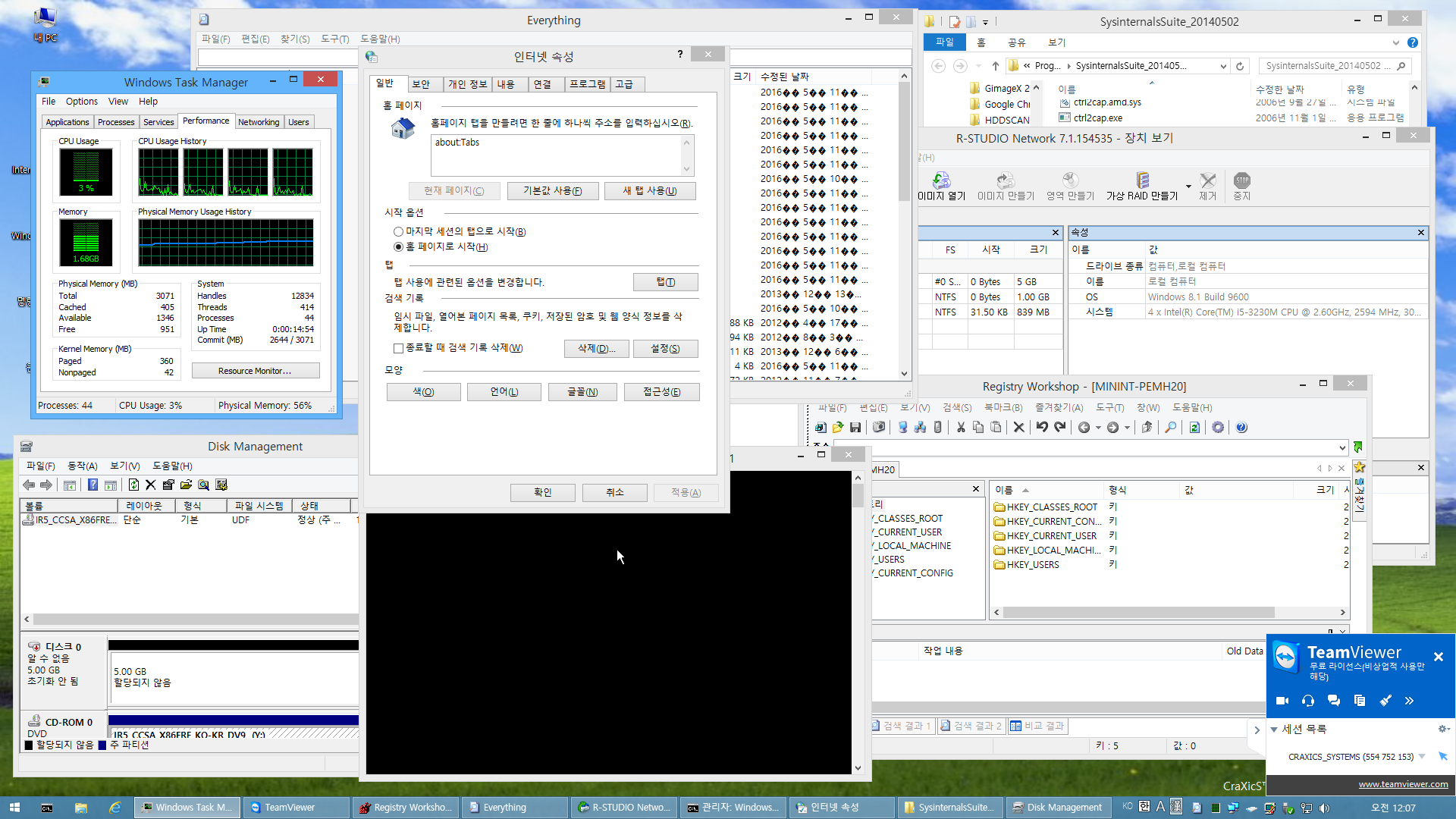
Task: Toggle delete browsing history on exit checkbox
Action: 398,349
